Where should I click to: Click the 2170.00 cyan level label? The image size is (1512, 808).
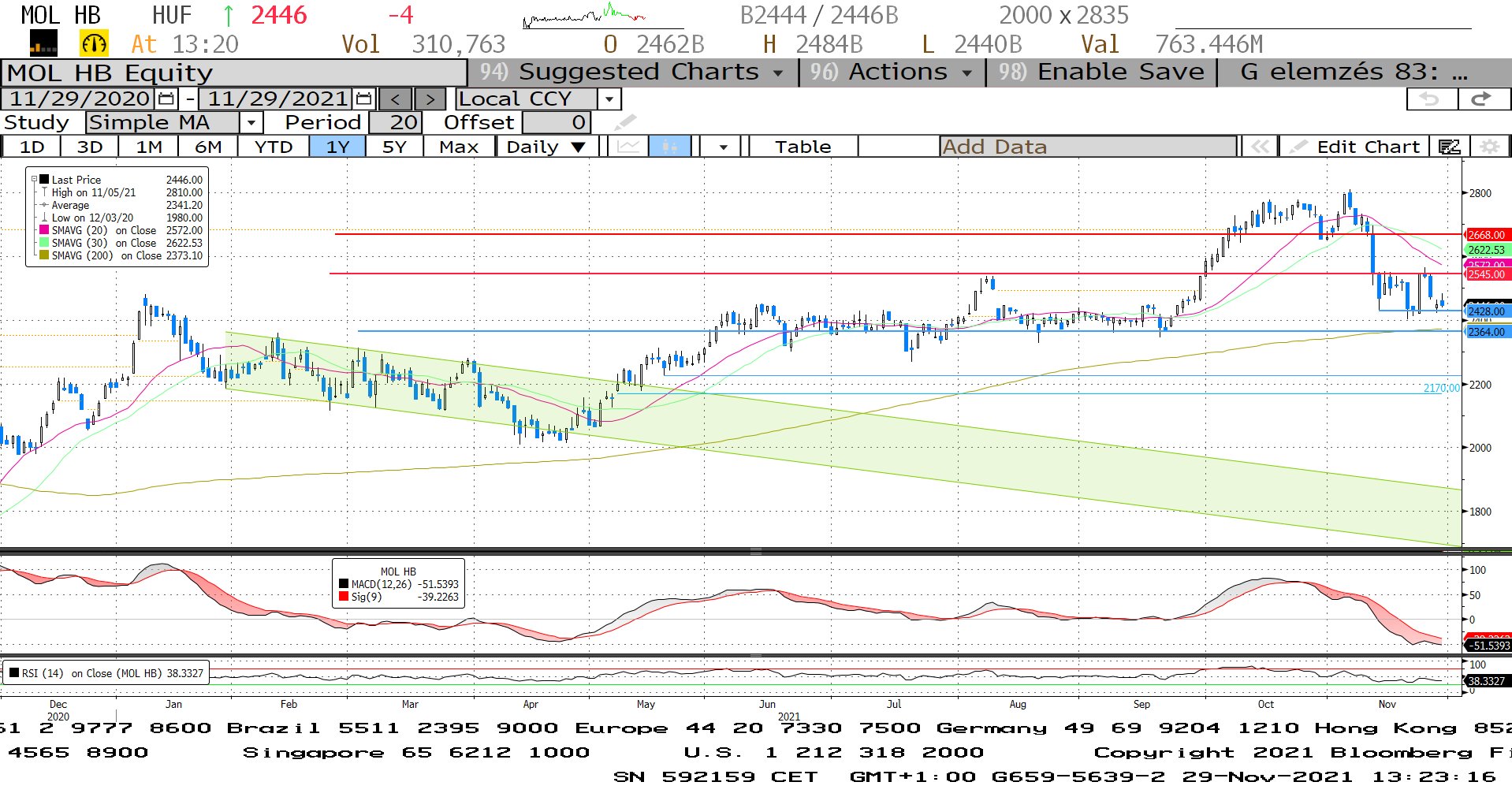[1441, 388]
